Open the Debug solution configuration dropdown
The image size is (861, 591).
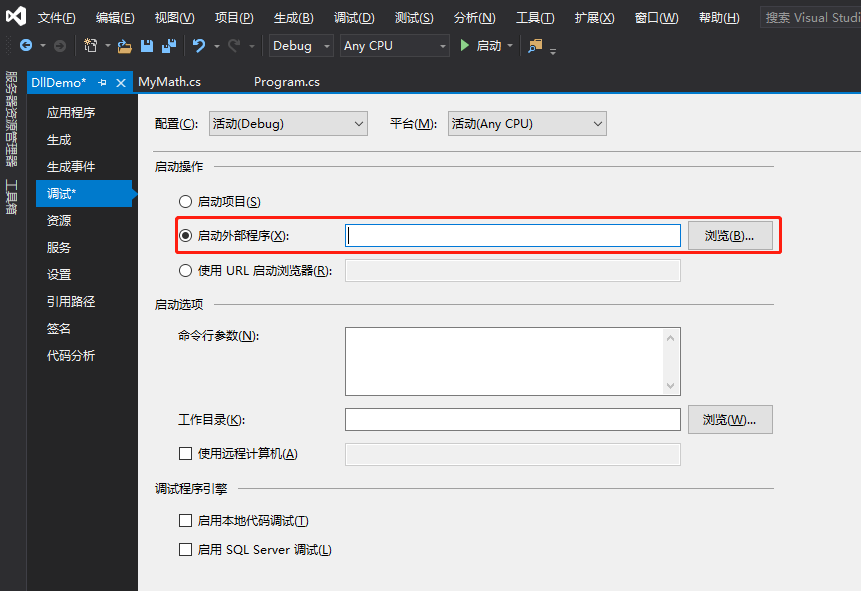pyautogui.click(x=301, y=46)
